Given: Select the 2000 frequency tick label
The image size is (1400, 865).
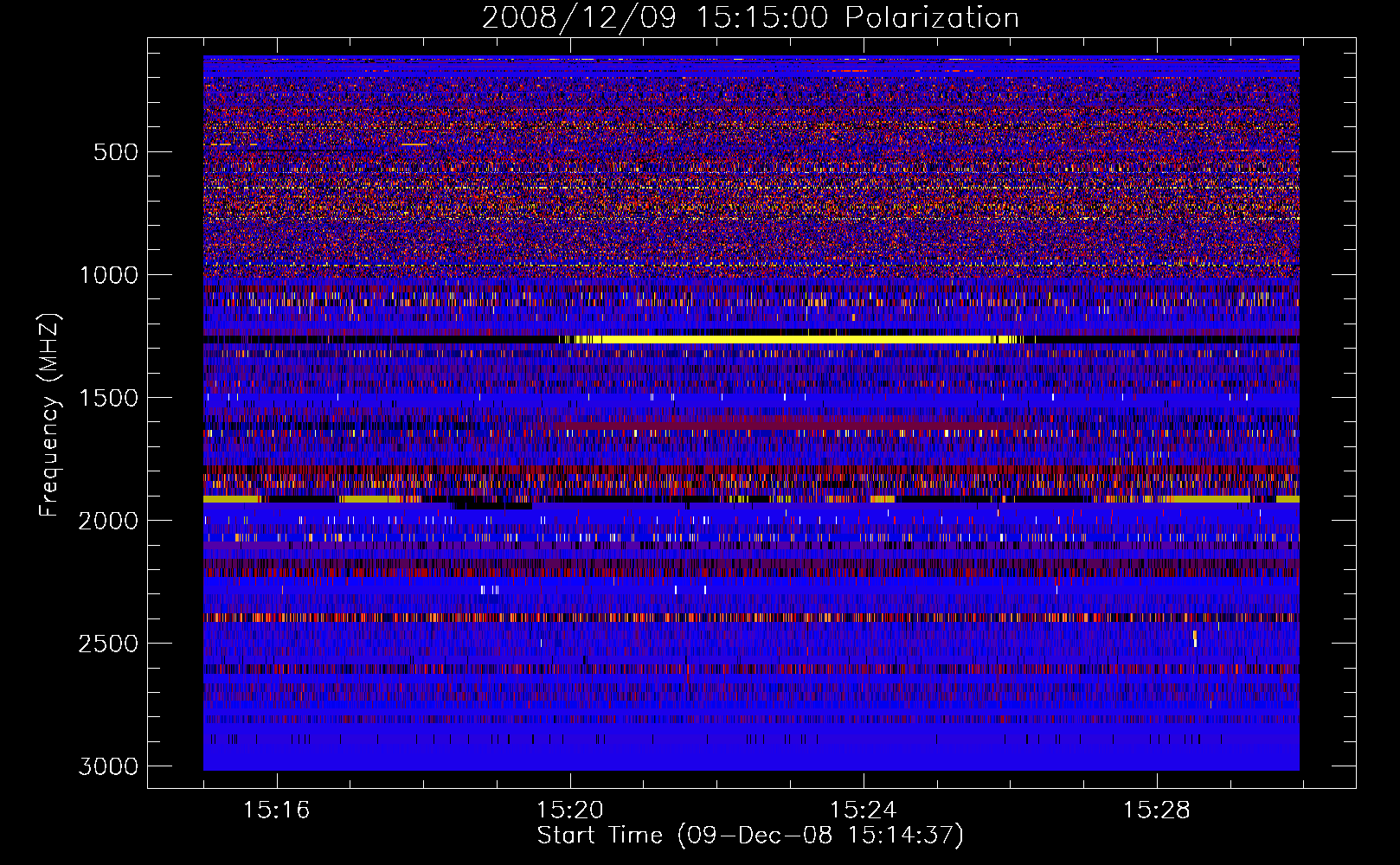Looking at the screenshot, I should click(x=109, y=521).
